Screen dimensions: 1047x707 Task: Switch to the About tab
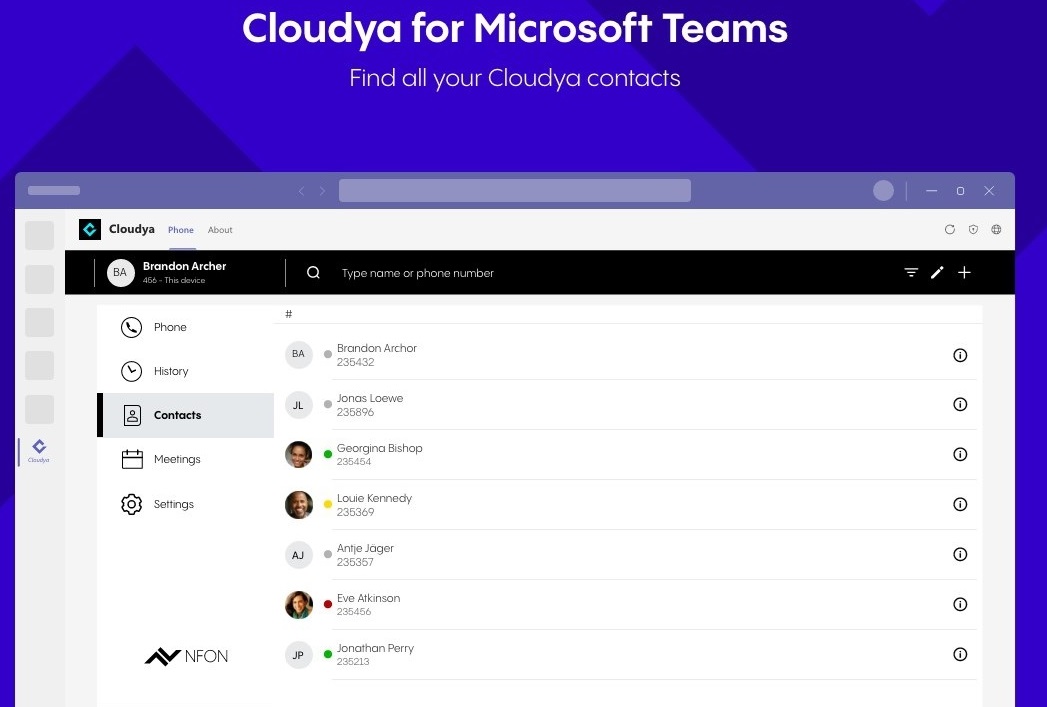tap(220, 230)
